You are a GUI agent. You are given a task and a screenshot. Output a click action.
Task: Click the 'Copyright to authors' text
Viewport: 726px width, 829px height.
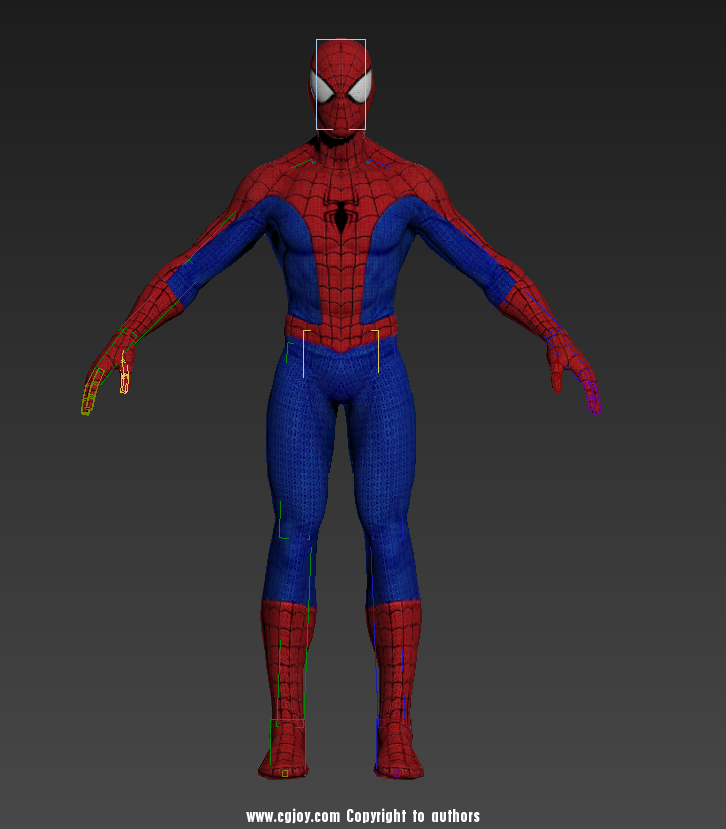pos(413,816)
